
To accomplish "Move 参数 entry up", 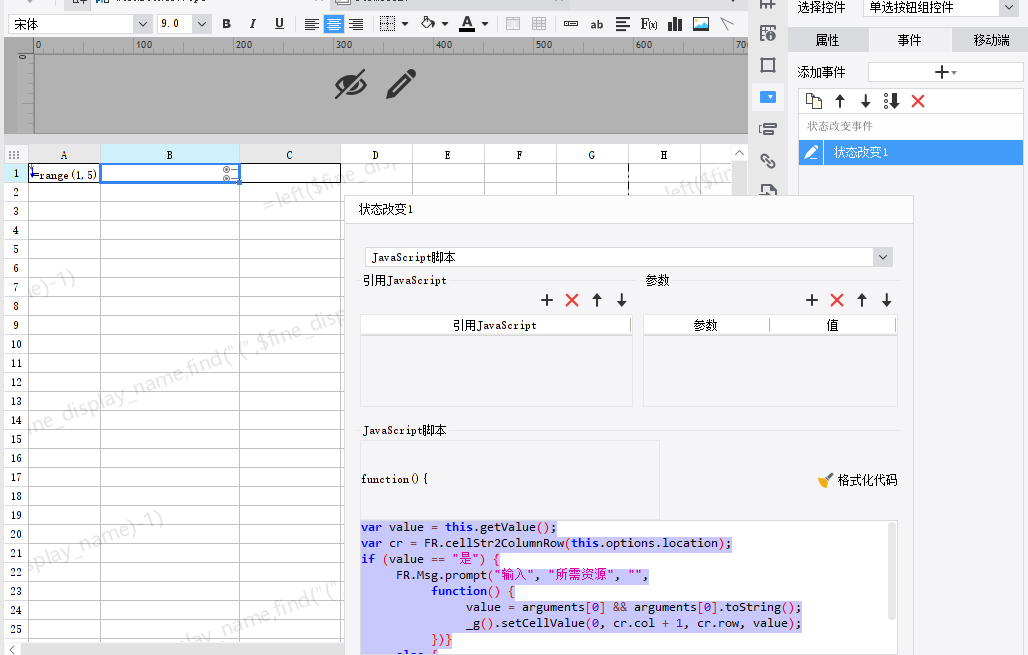I will tap(861, 300).
